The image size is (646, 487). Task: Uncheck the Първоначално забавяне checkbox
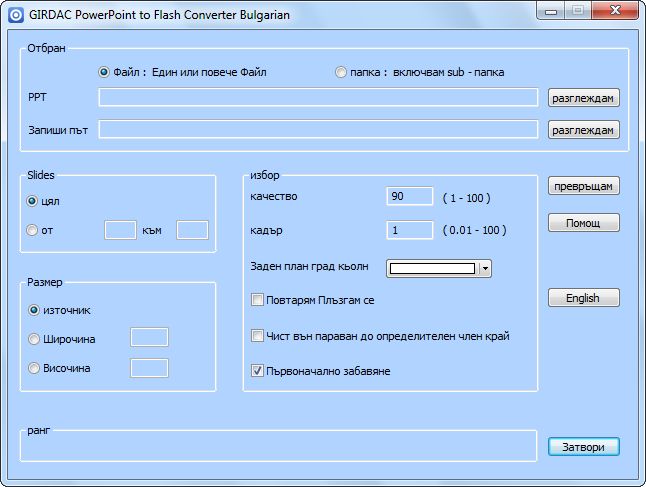(257, 371)
